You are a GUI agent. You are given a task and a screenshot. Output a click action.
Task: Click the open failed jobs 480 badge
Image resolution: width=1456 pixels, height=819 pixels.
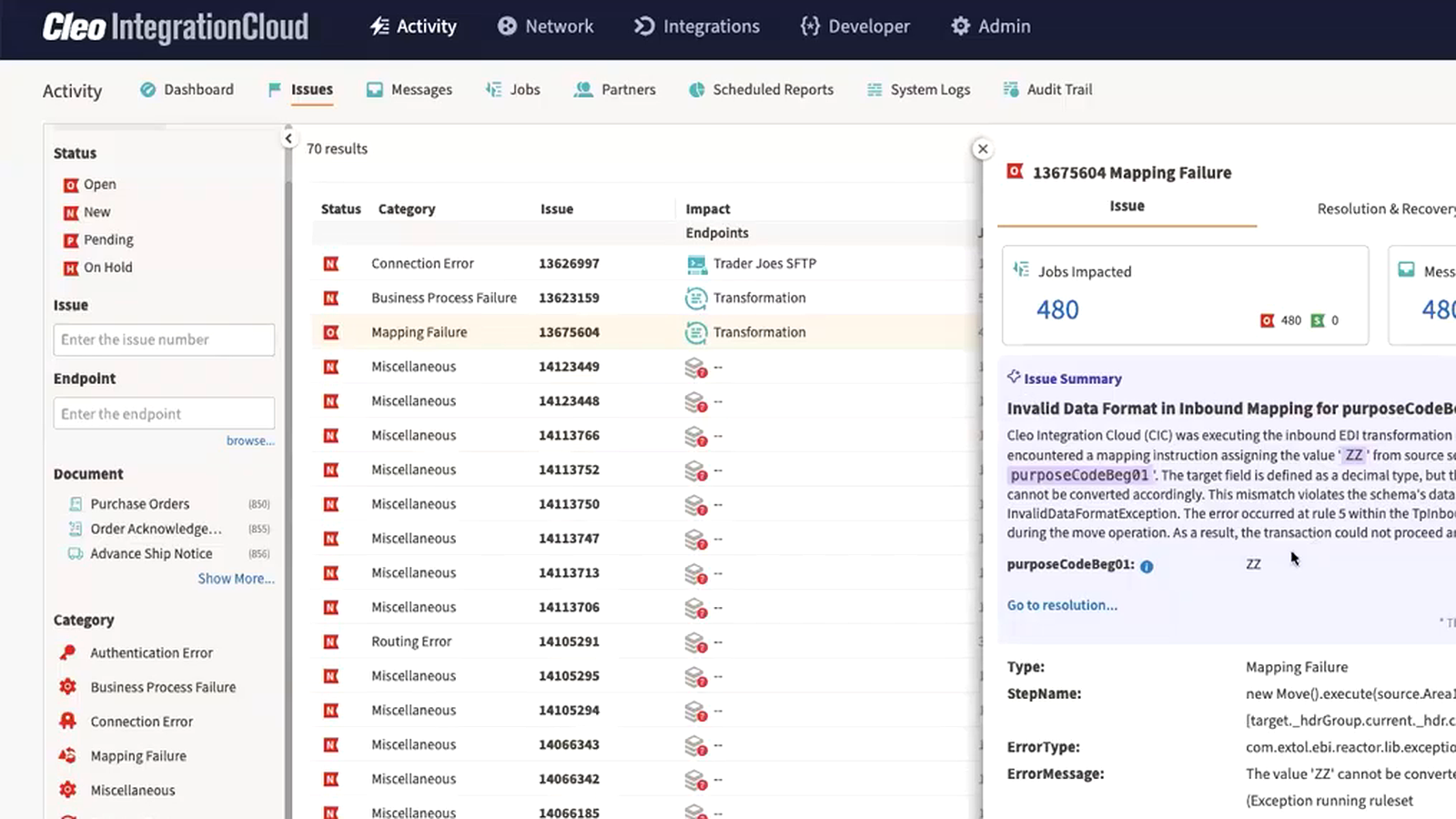coord(1280,320)
